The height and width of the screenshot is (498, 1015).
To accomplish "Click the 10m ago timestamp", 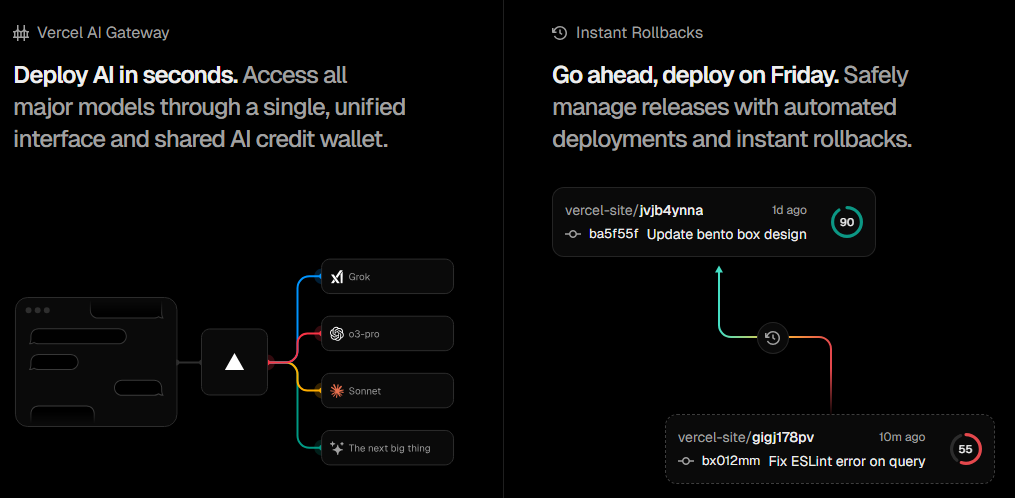I will click(902, 437).
